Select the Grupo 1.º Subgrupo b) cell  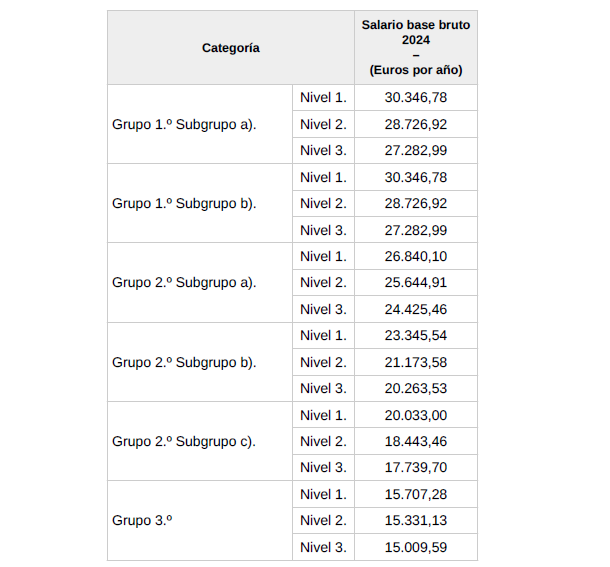point(185,203)
